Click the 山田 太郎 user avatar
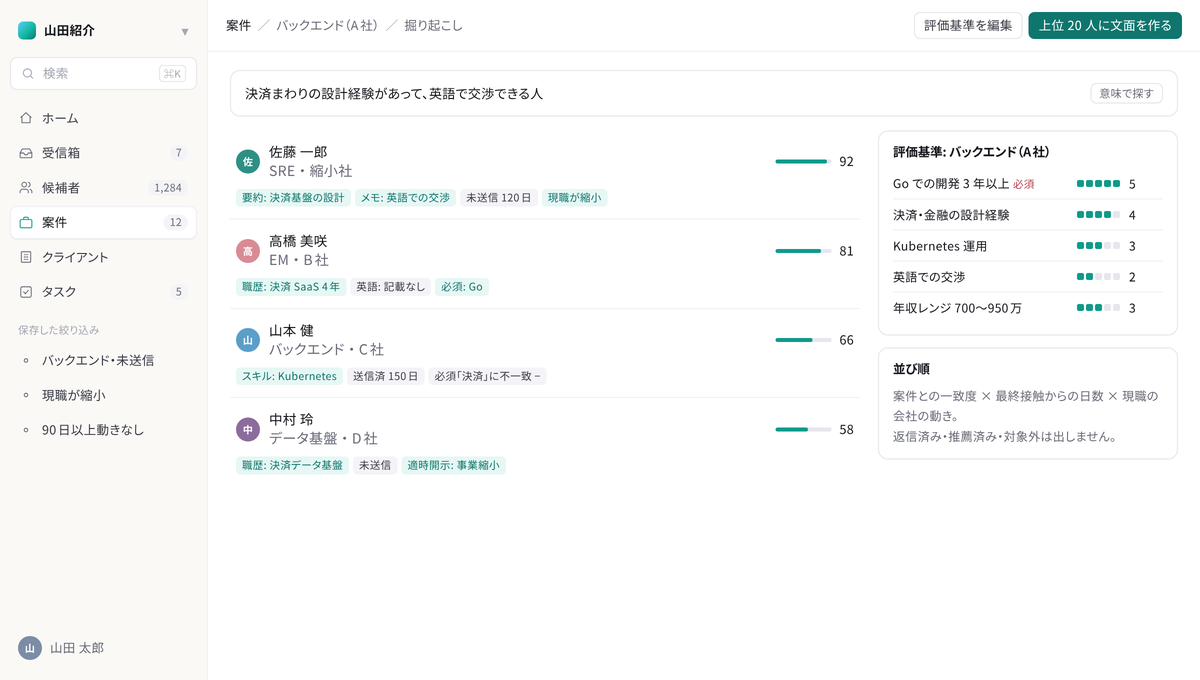The image size is (1200, 680). pos(30,648)
